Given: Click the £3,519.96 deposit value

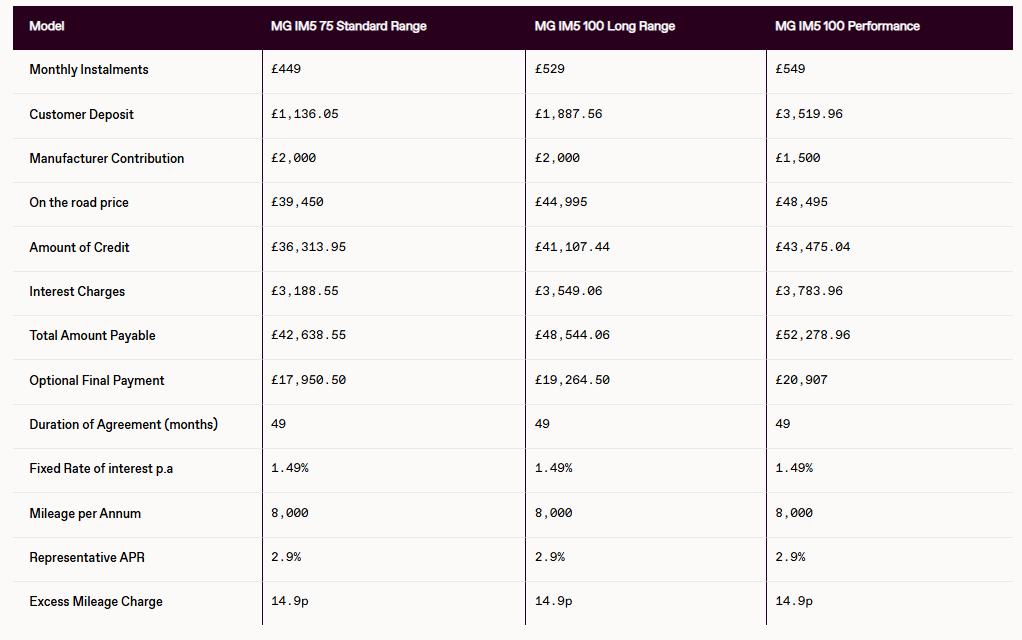Looking at the screenshot, I should pyautogui.click(x=808, y=114).
